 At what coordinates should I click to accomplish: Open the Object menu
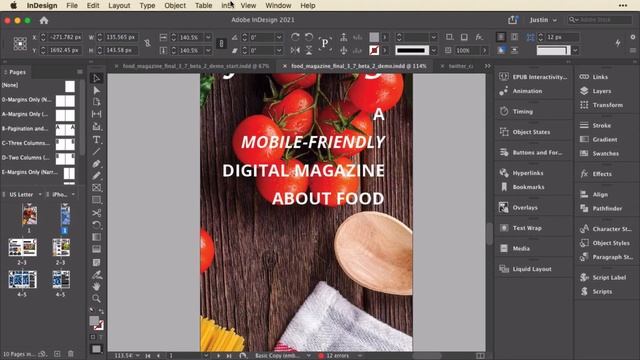[x=175, y=6]
